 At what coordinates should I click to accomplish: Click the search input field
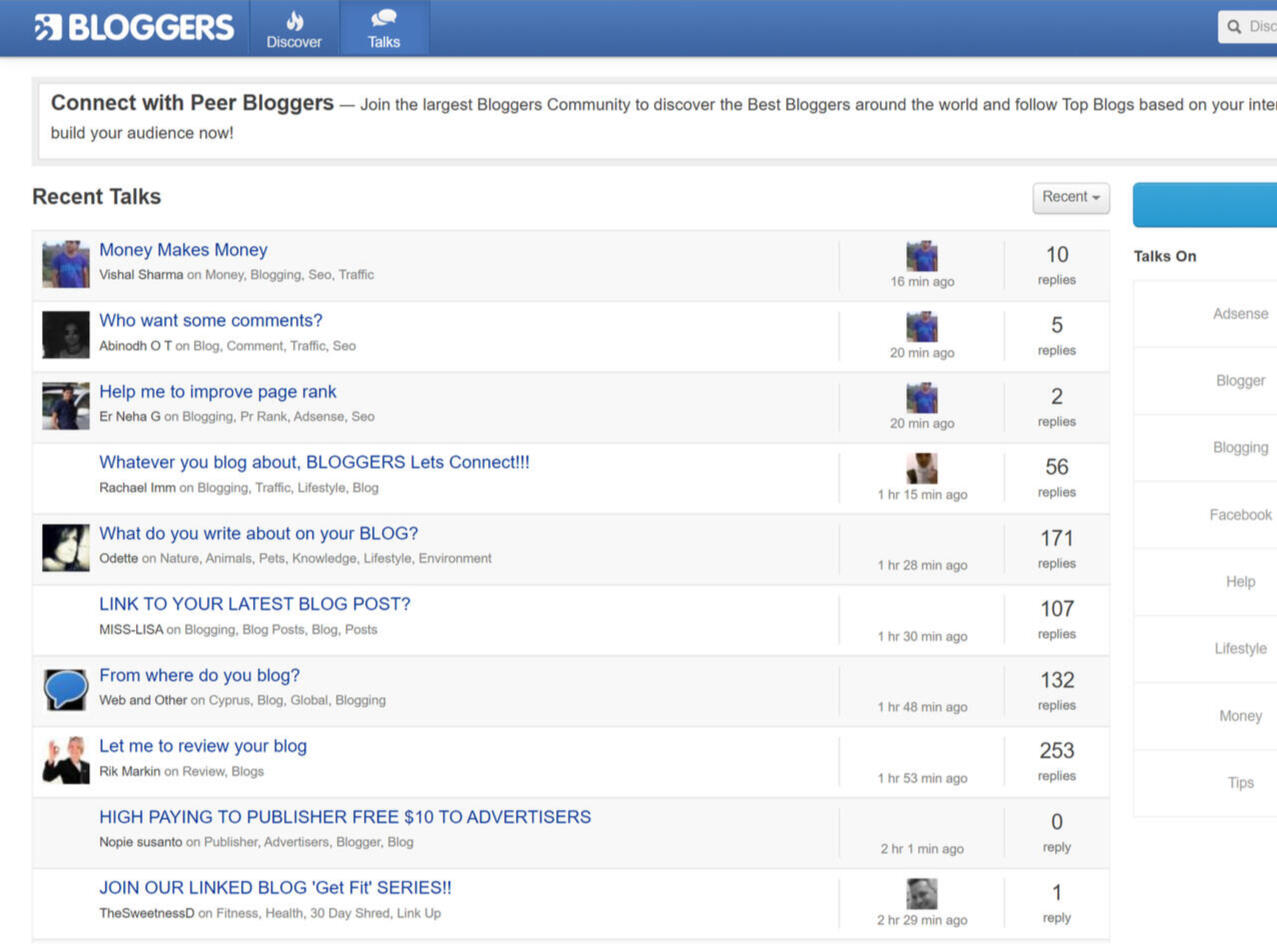[x=1260, y=26]
